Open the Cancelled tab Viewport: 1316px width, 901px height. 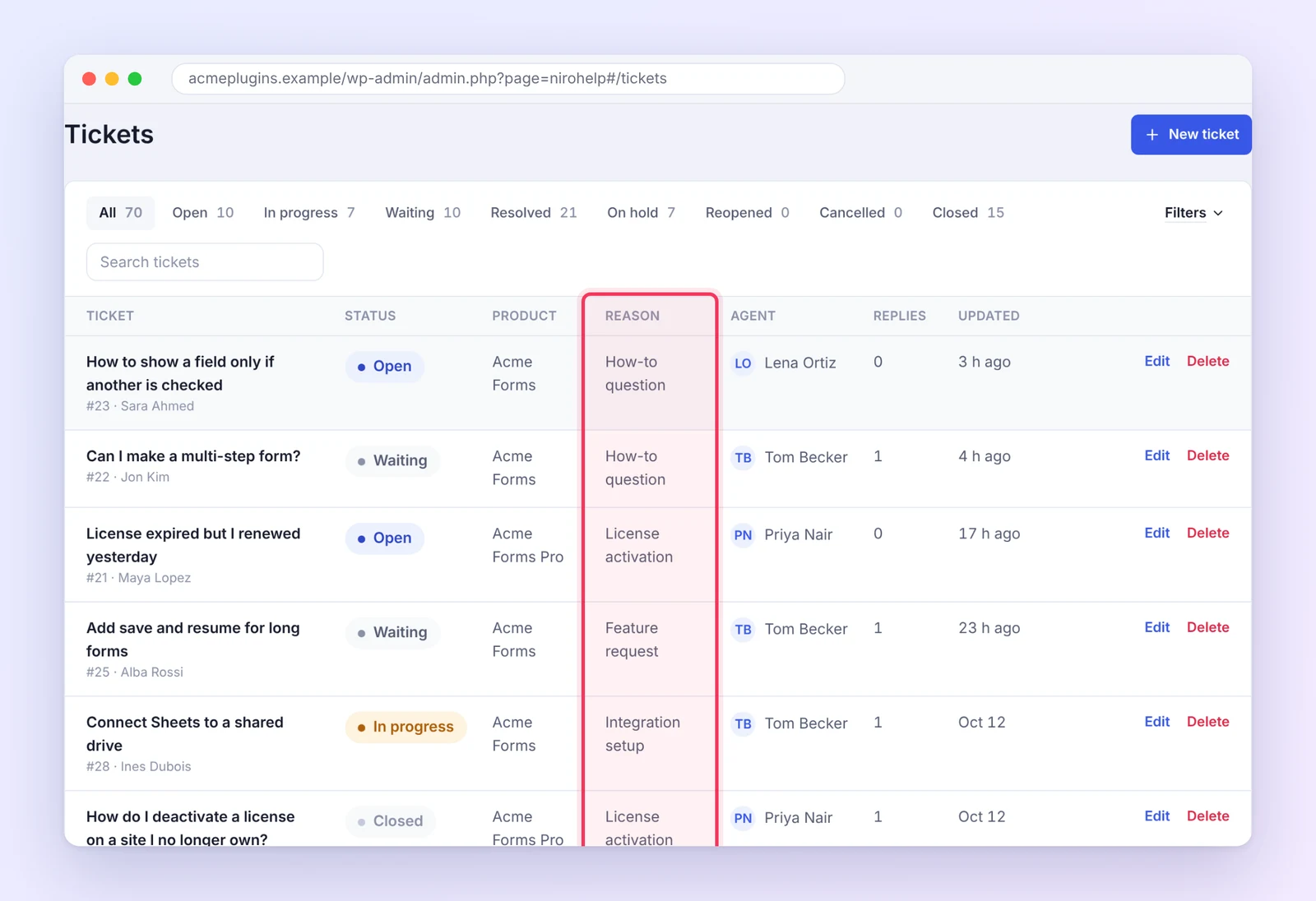[860, 213]
